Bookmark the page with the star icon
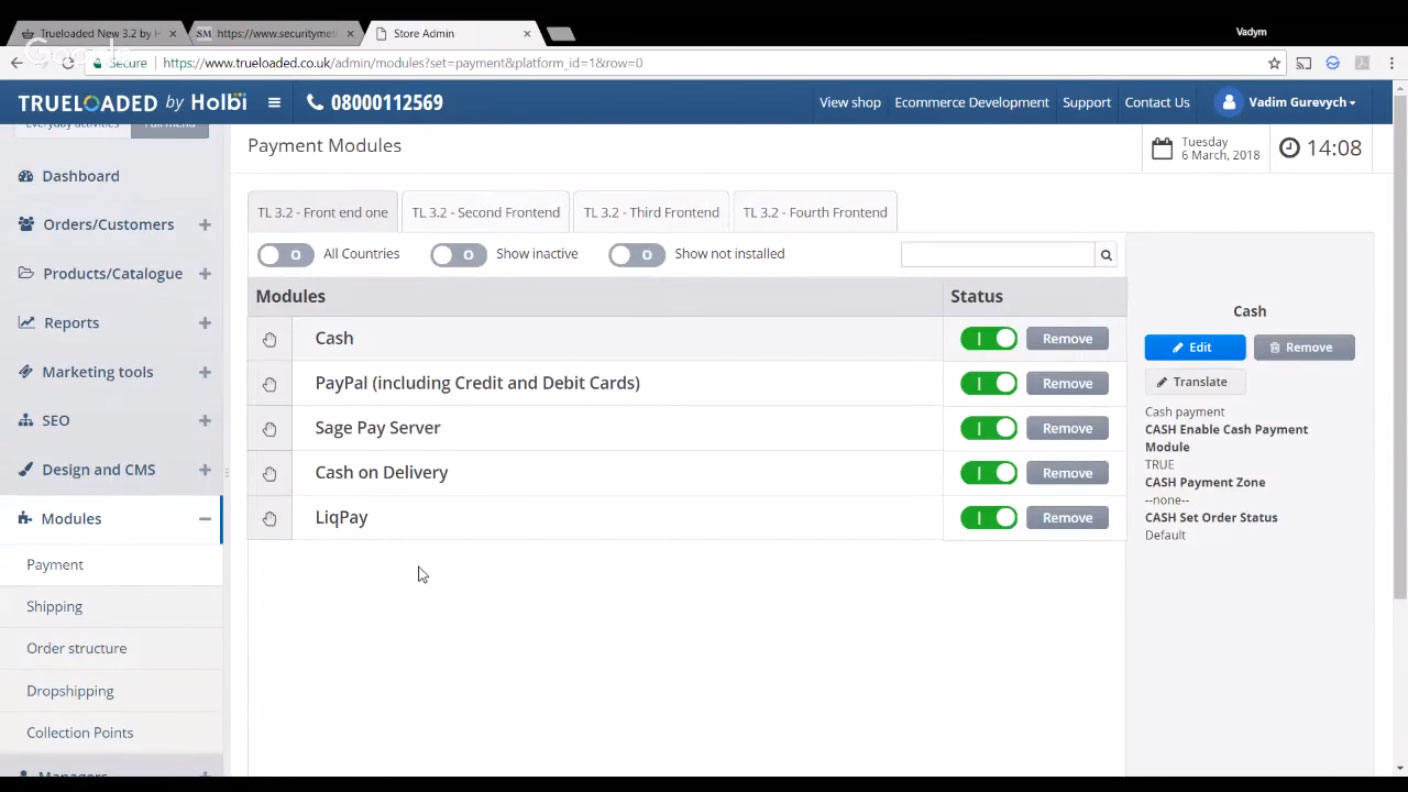The image size is (1408, 792). click(x=1274, y=63)
